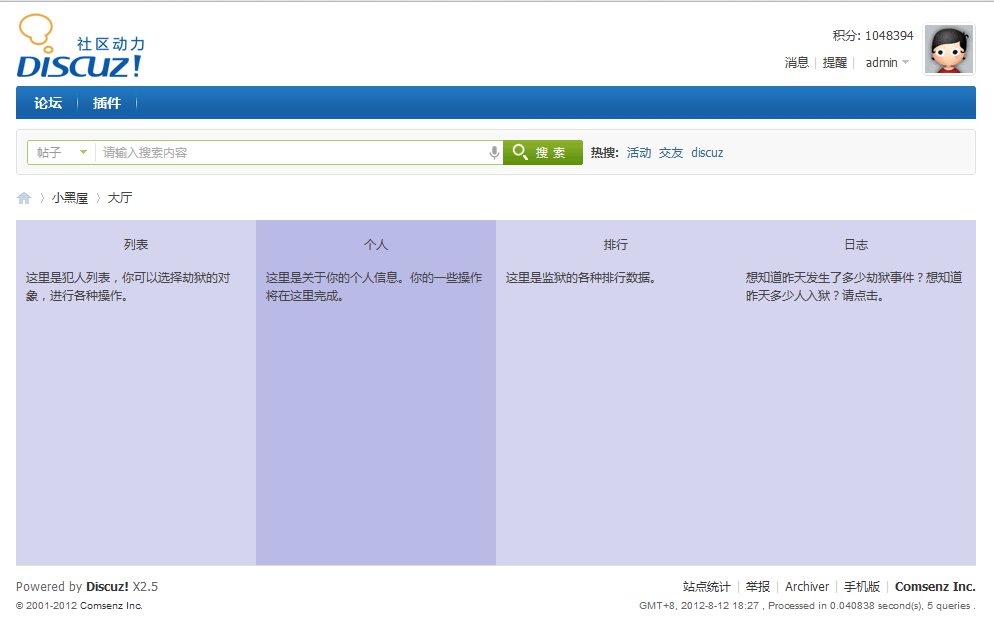This screenshot has height=624, width=994.
Task: Open 站点统计 footer link
Action: (706, 587)
